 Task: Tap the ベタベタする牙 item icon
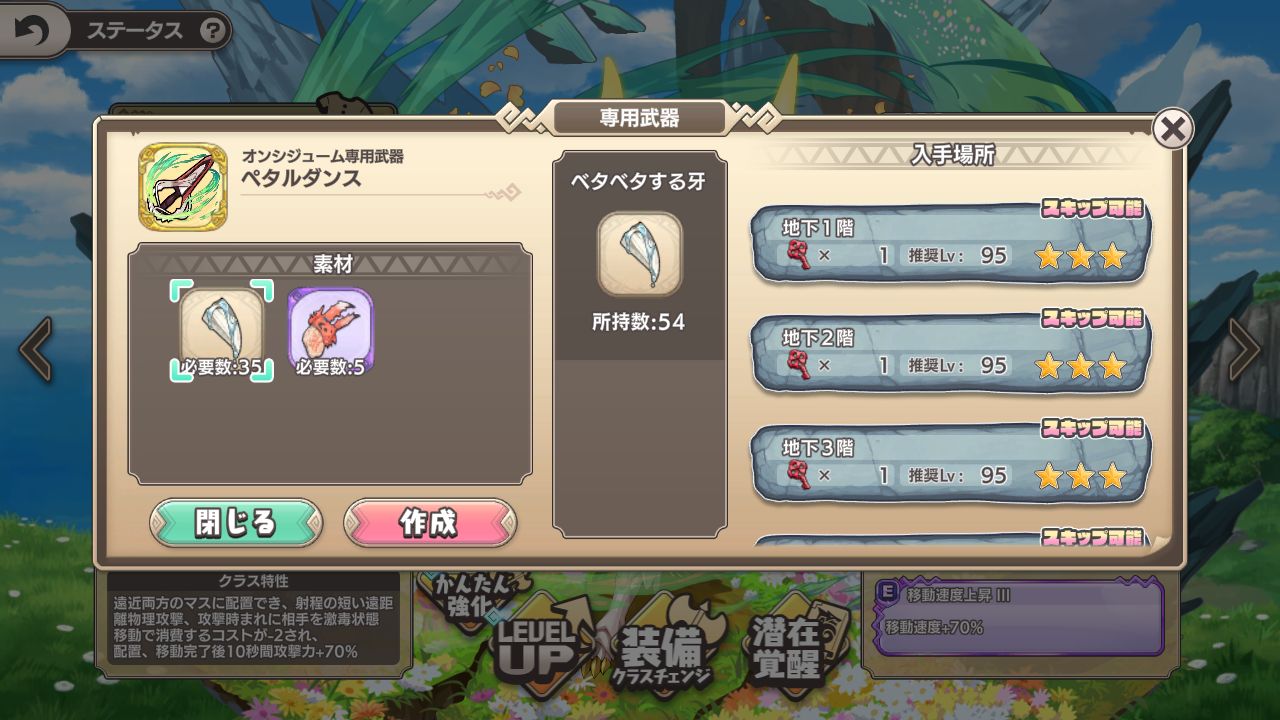pos(640,254)
